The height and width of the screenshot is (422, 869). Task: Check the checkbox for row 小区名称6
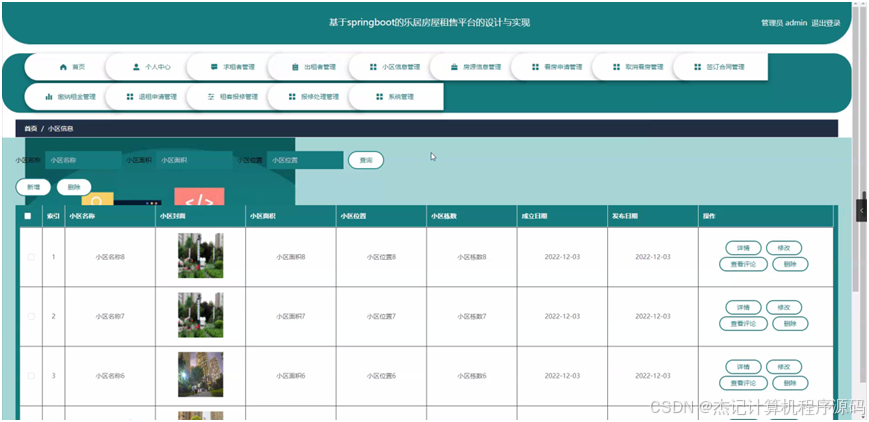pos(31,376)
